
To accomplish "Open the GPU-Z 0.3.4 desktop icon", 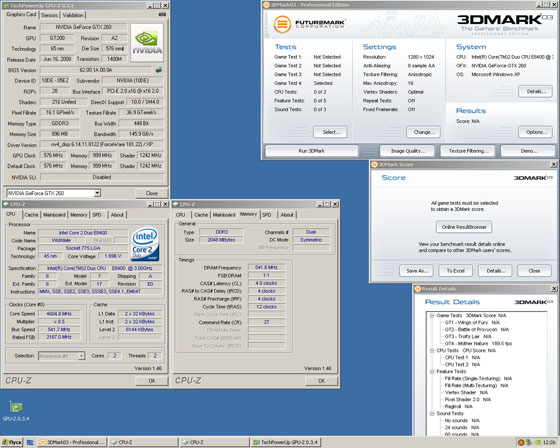I will [x=16, y=410].
